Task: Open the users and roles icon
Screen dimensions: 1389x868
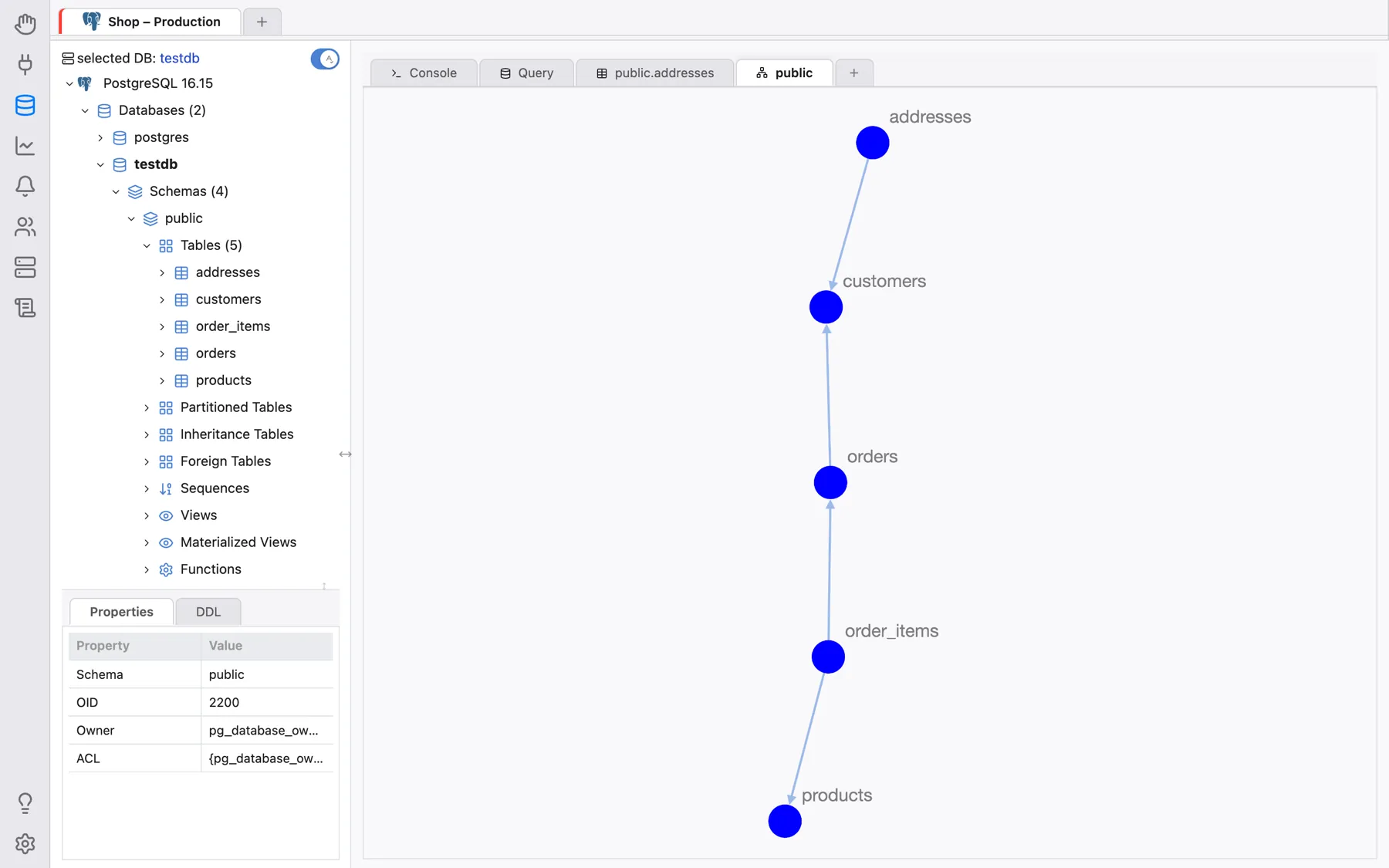Action: 25,227
